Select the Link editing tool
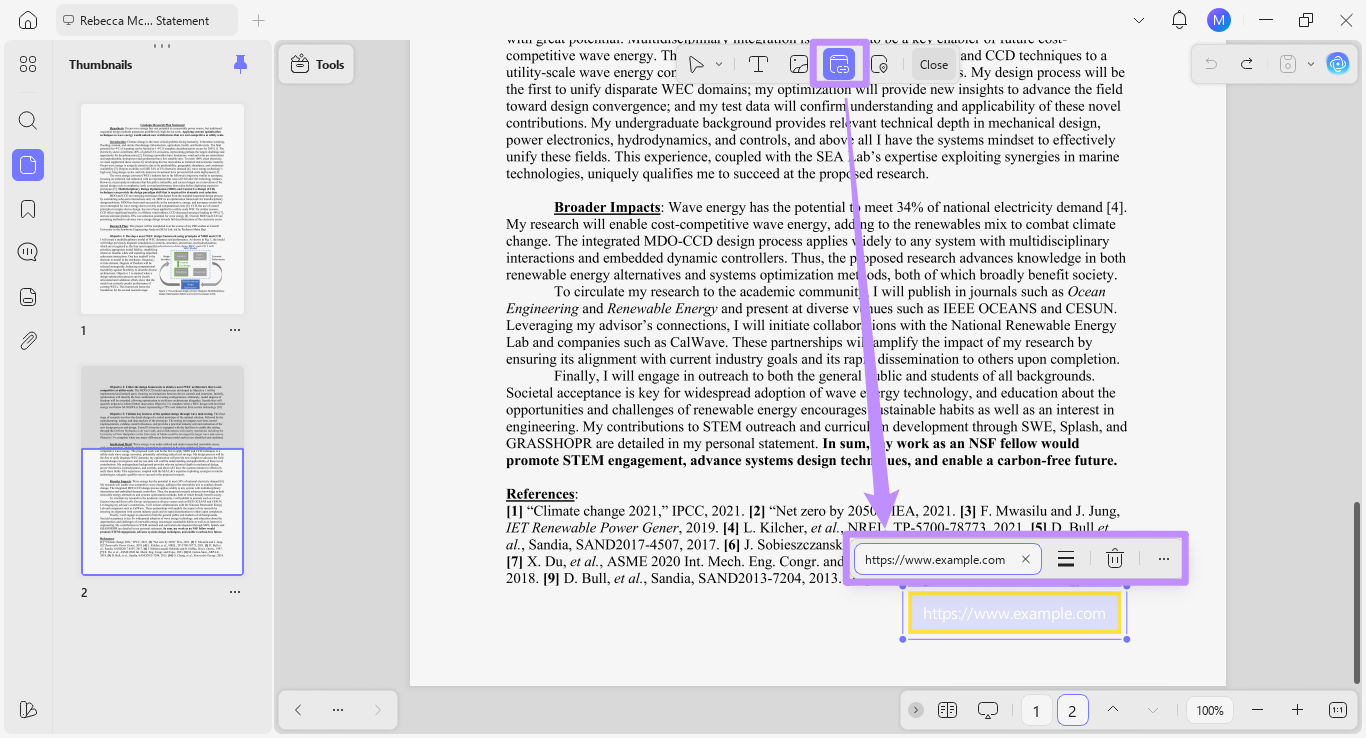Image resolution: width=1366 pixels, height=738 pixels. point(838,65)
